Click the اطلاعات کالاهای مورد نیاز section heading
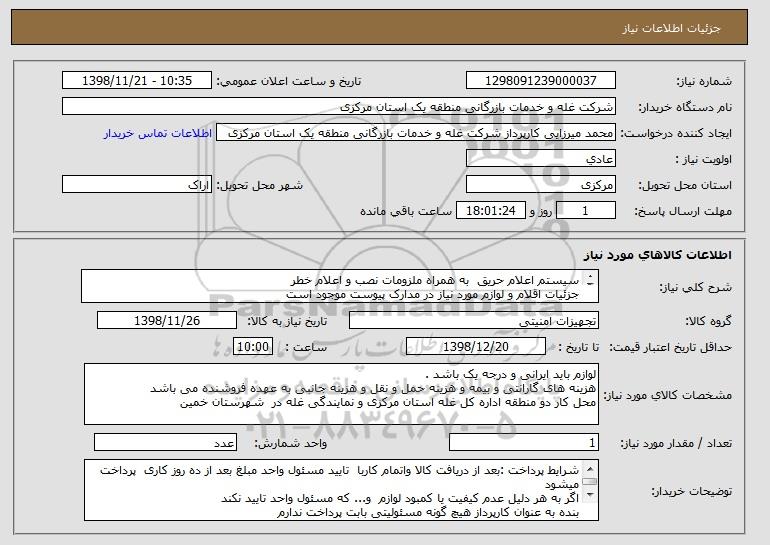 tap(658, 255)
